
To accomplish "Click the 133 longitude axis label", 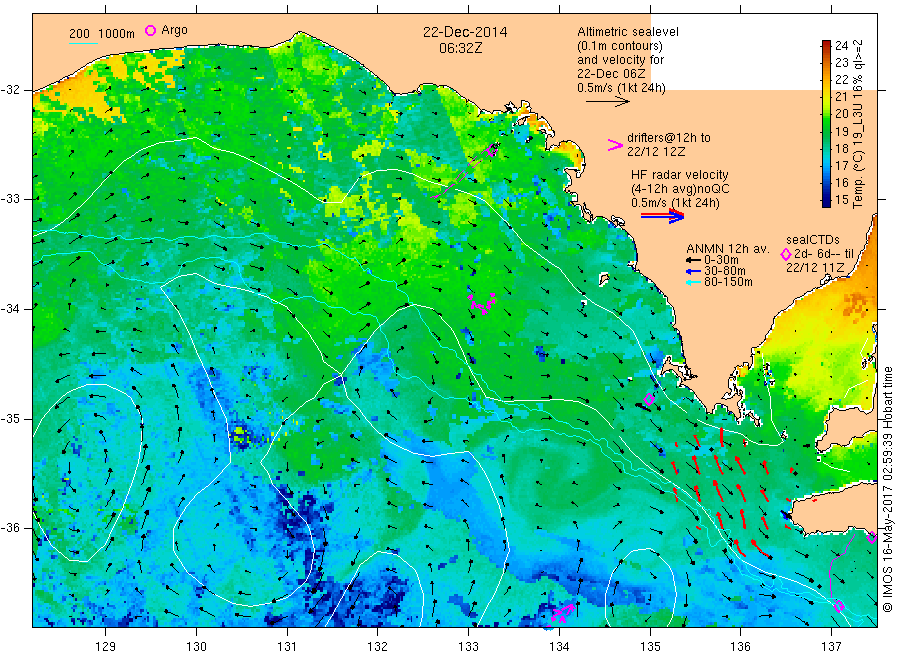I will click(468, 647).
